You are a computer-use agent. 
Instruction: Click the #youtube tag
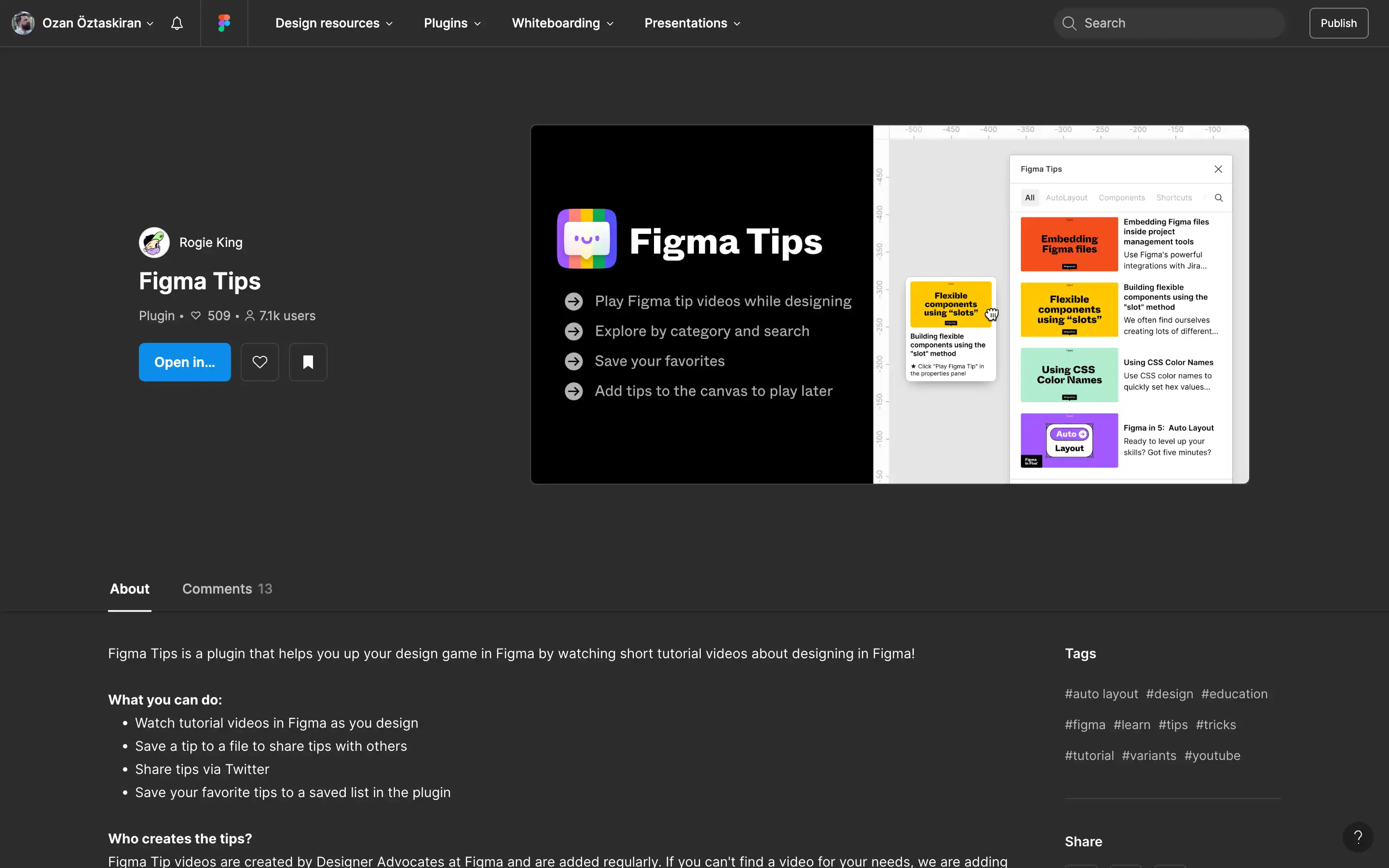[x=1212, y=756]
